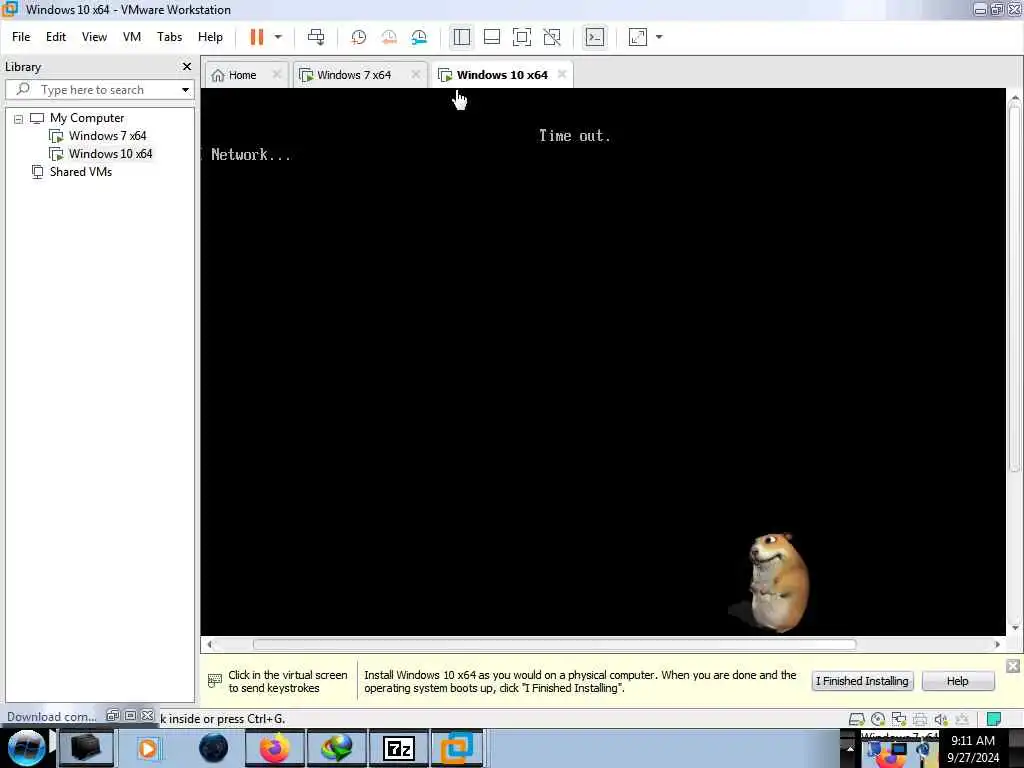
Task: Open Firefox from the taskbar
Action: (274, 748)
